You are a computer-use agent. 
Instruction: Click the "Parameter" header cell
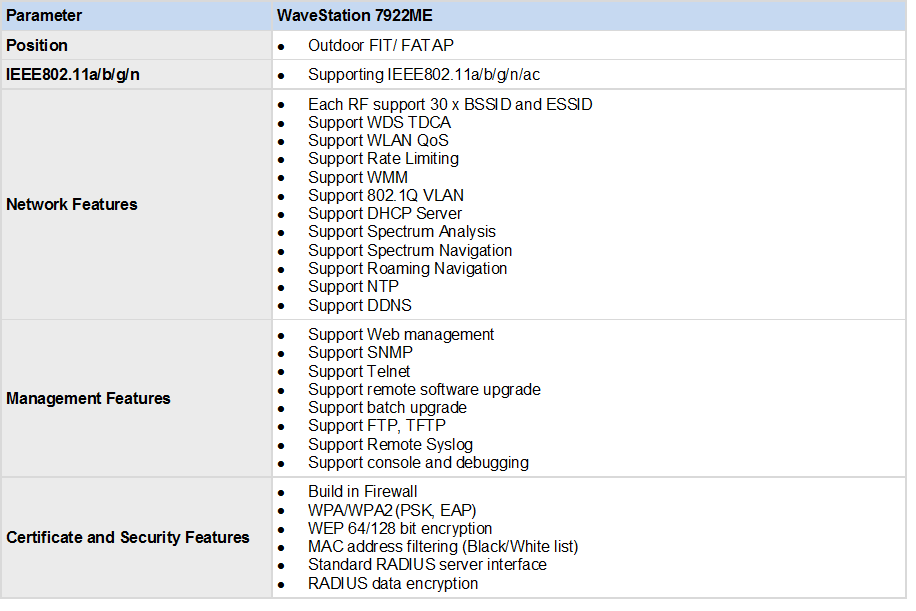tap(136, 15)
